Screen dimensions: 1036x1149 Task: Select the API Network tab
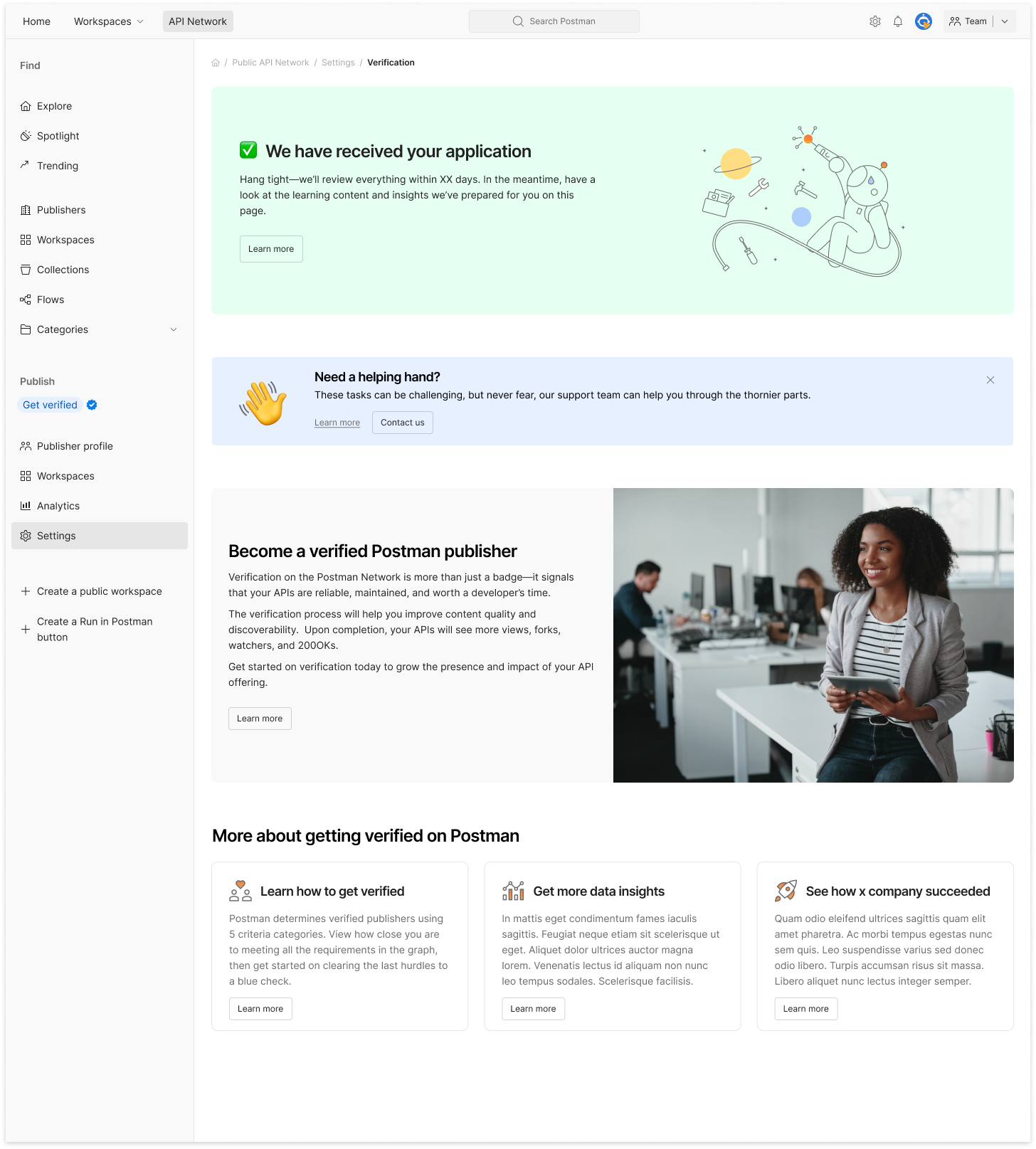click(x=198, y=21)
